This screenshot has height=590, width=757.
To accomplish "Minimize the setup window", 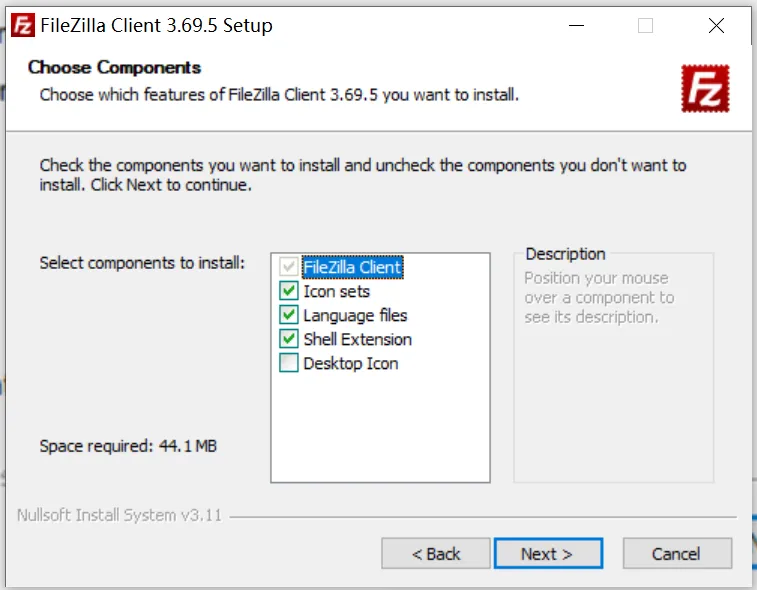I will pyautogui.click(x=574, y=26).
